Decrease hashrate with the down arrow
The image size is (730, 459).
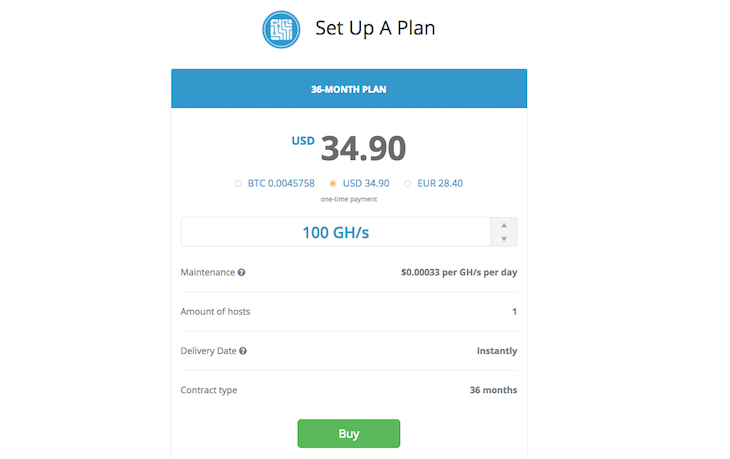point(504,239)
